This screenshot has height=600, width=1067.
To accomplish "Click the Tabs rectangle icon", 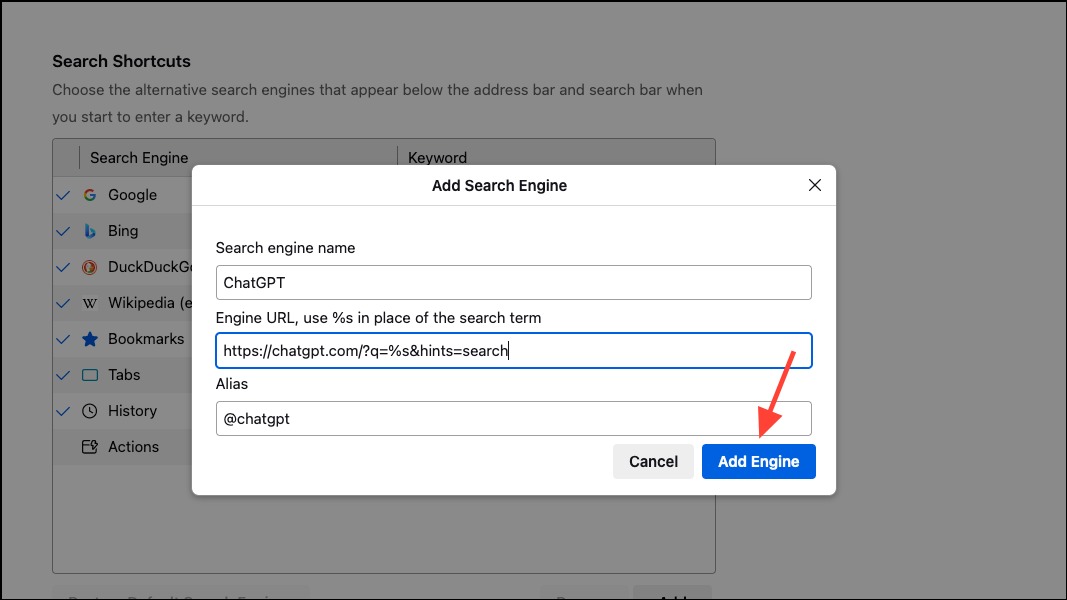I will point(90,375).
